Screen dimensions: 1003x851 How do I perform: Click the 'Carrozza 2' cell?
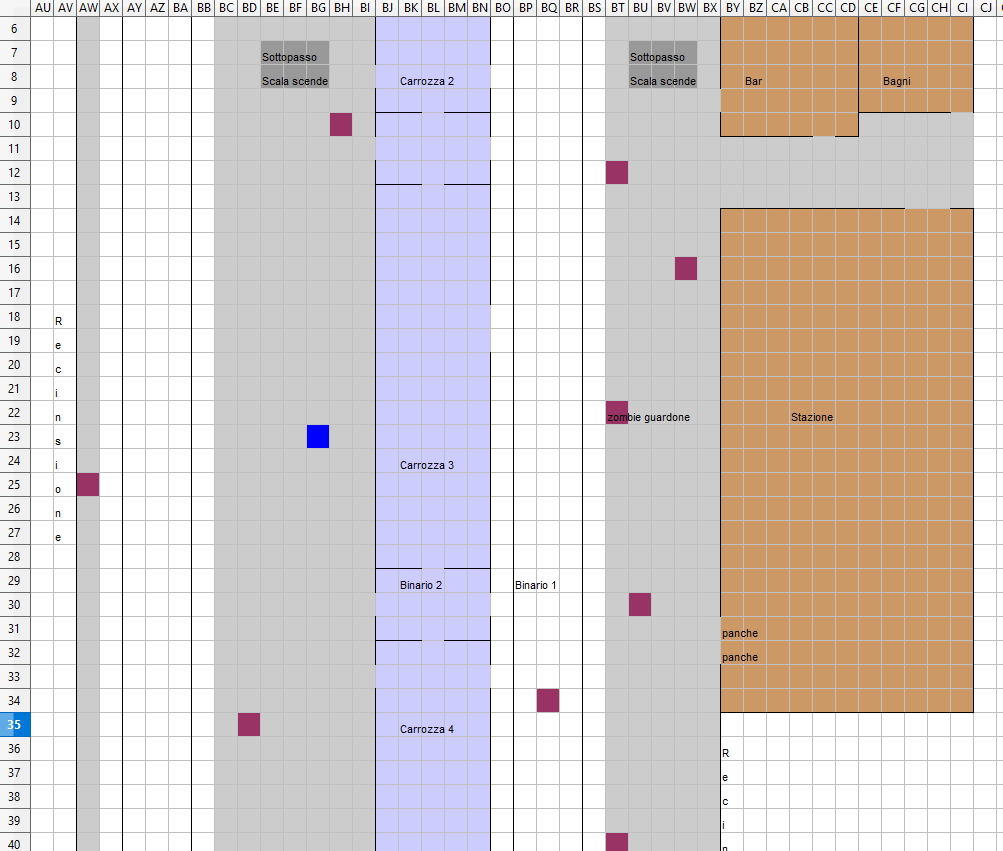(427, 81)
